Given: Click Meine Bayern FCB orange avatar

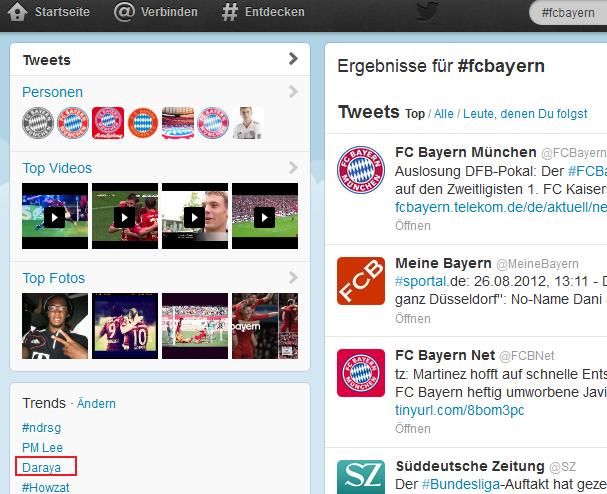Looking at the screenshot, I should 361,281.
